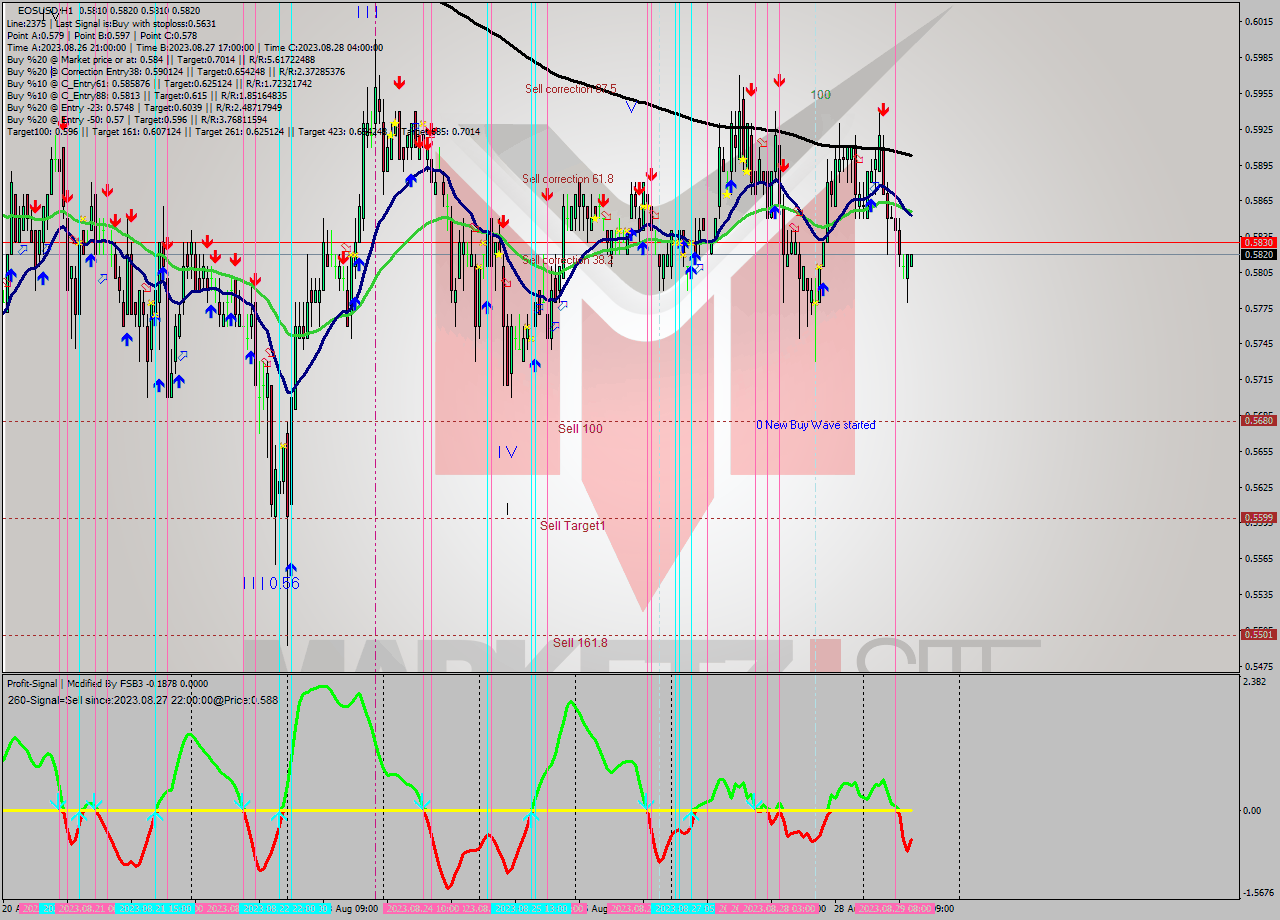Click the 0.5565 price axis value
The image size is (1280, 920).
[x=1258, y=558]
